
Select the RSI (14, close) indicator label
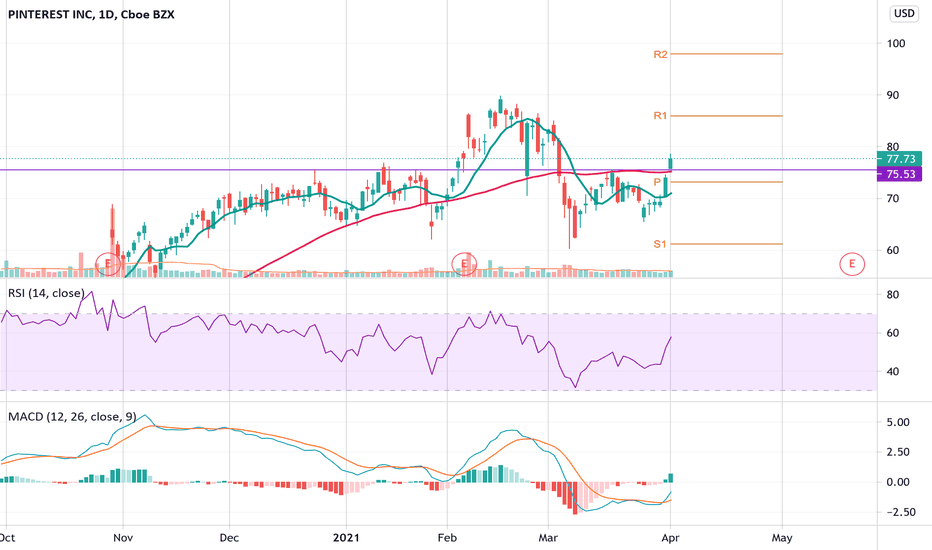click(46, 293)
